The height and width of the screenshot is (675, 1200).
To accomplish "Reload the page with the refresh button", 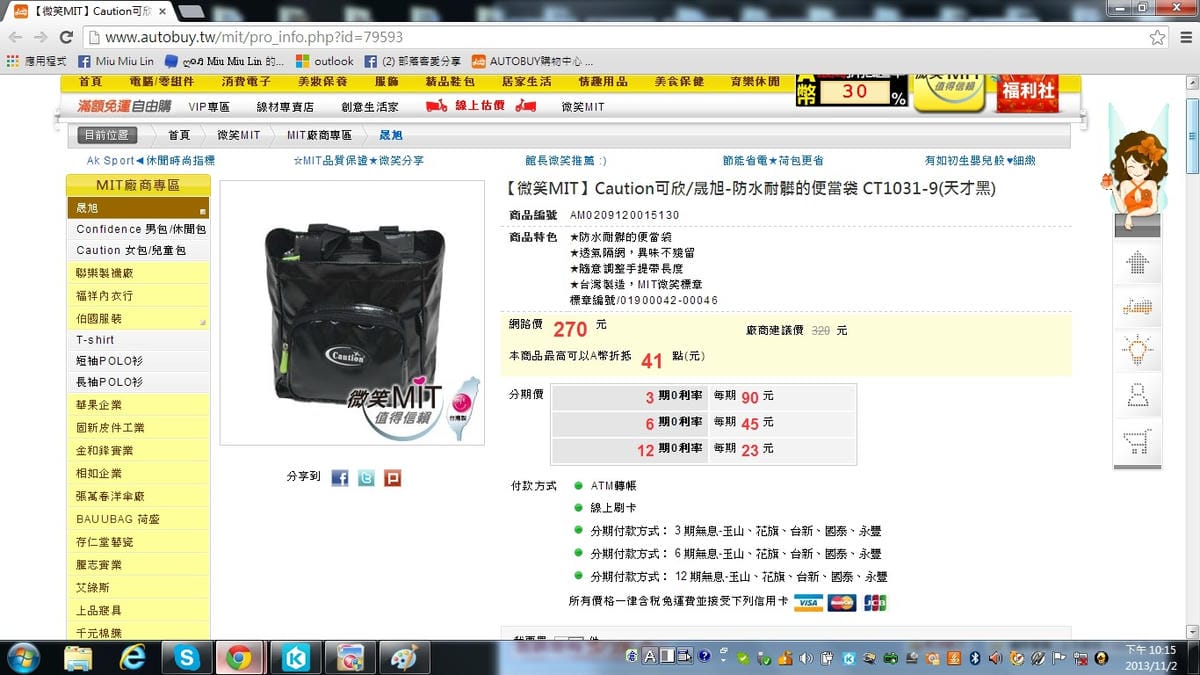I will (x=66, y=37).
